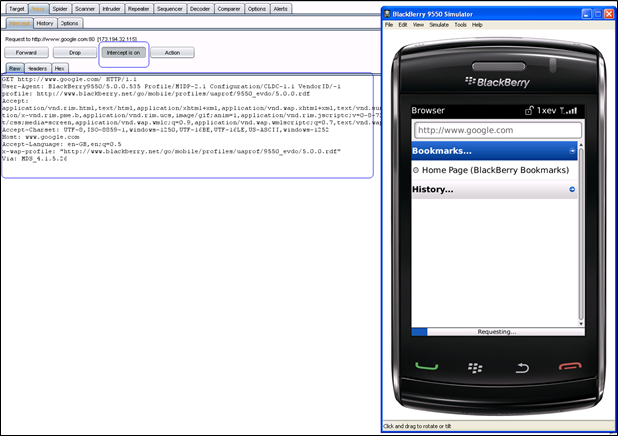The width and height of the screenshot is (618, 436).
Task: Switch to the Repeater tab
Action: (137, 8)
